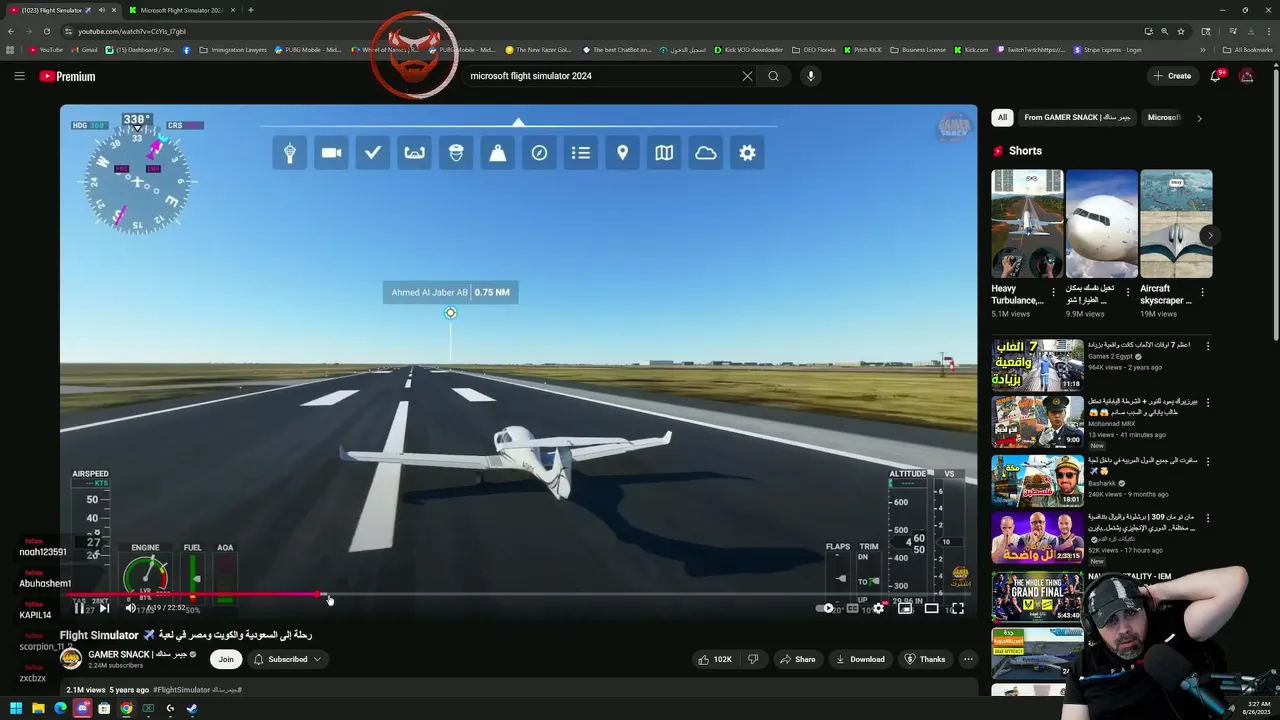Pause the video playback

tap(79, 608)
